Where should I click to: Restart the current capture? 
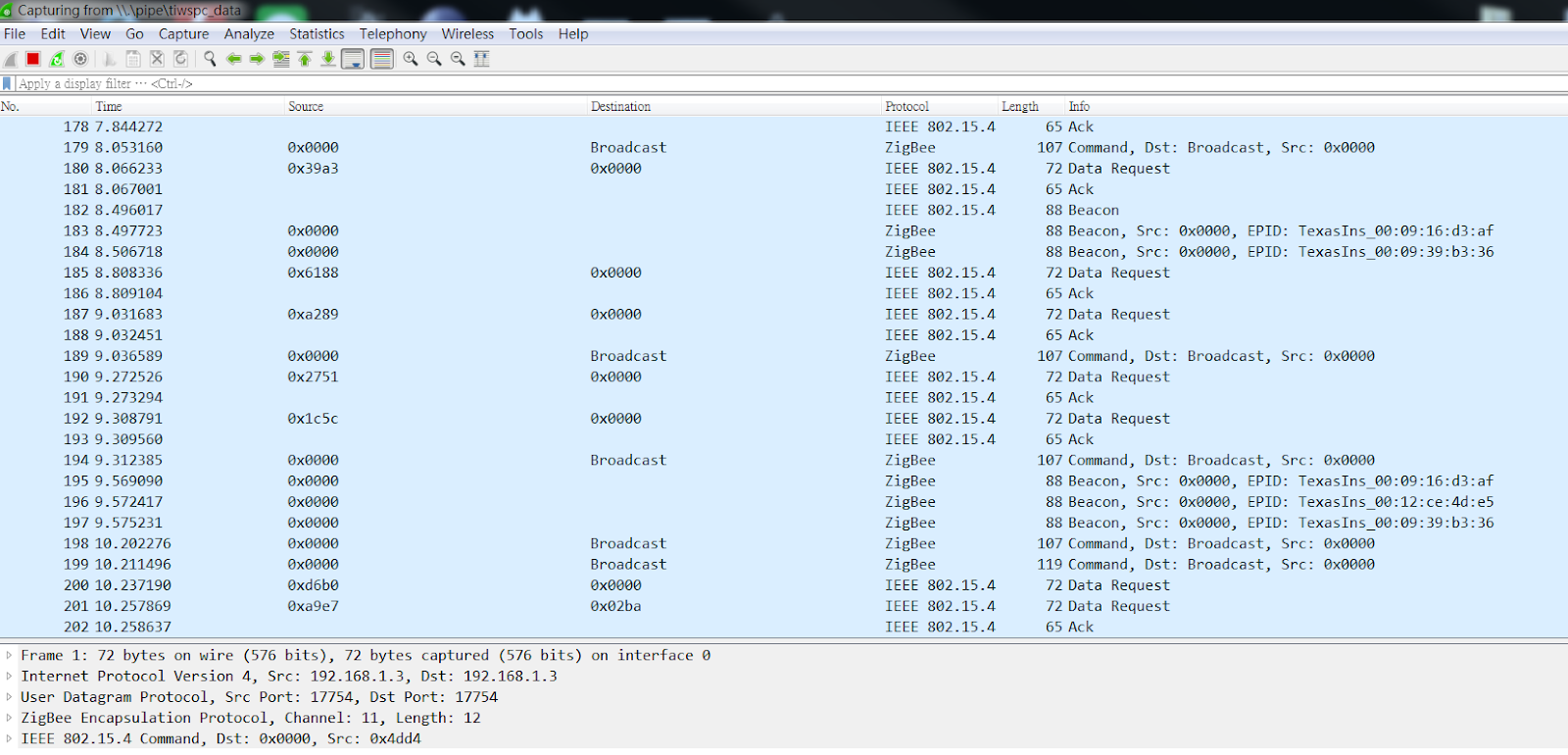57,59
